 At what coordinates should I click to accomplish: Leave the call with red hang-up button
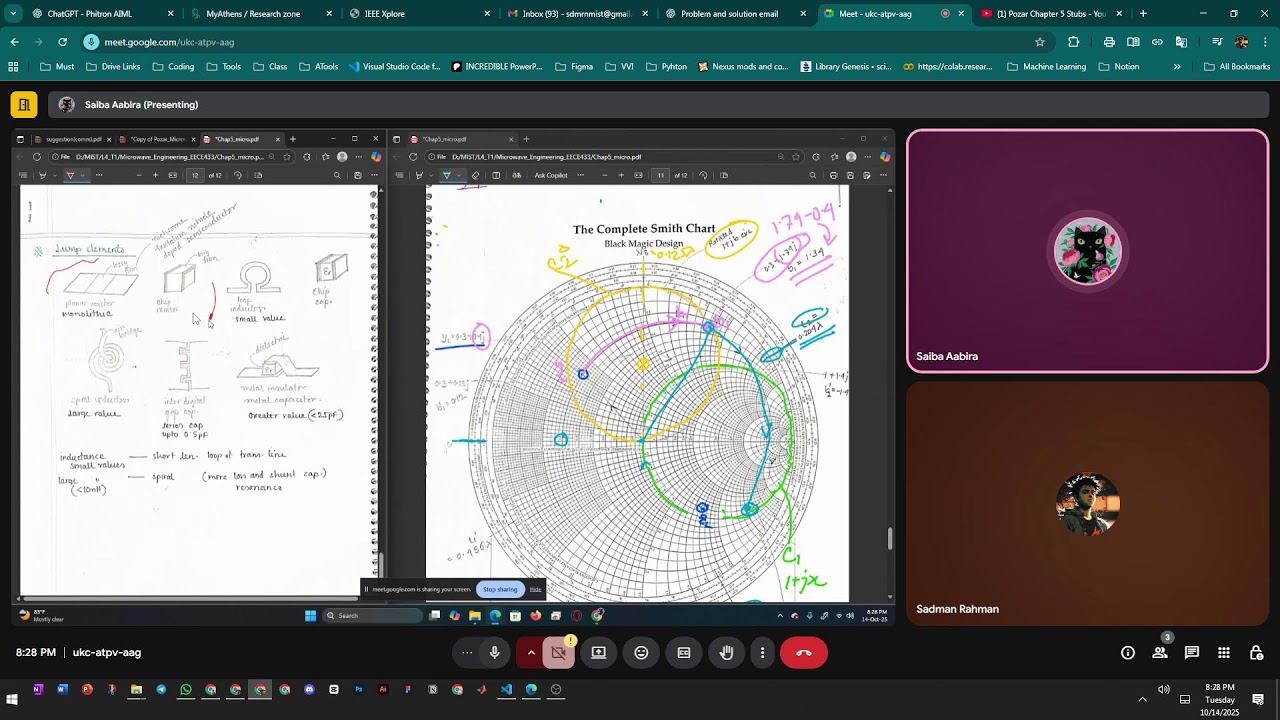click(x=804, y=653)
